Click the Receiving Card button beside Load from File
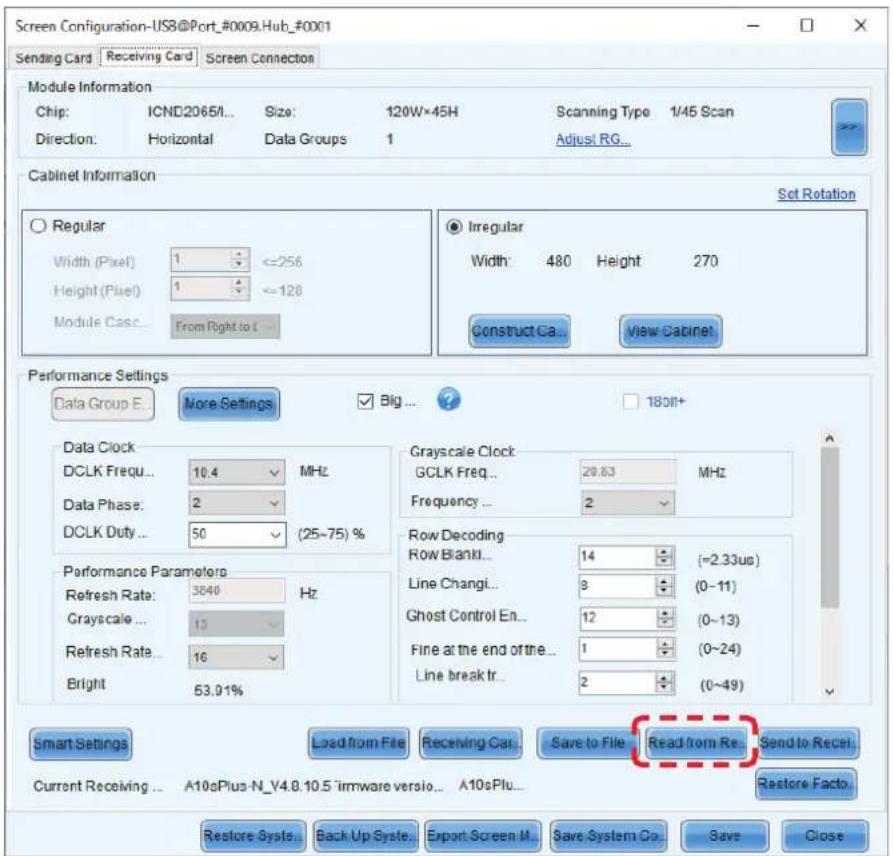The width and height of the screenshot is (893, 856). click(x=470, y=743)
